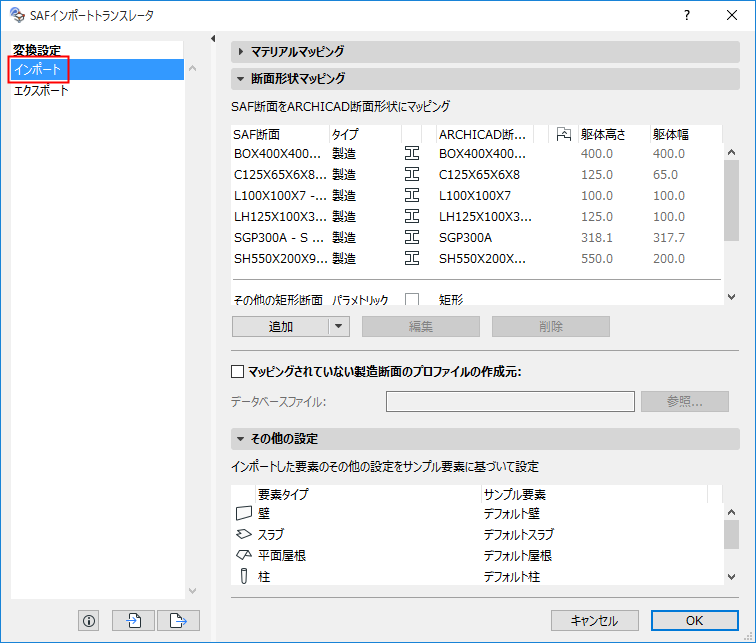This screenshot has width=756, height=643.
Task: Select the C125X65X6X8... SAF profile row
Action: pos(477,174)
